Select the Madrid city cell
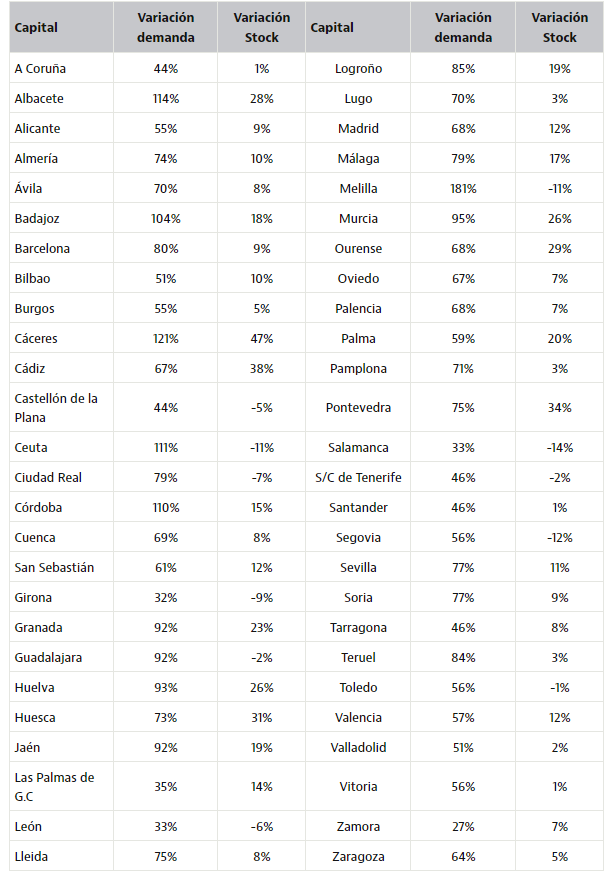614x872 pixels. [x=358, y=128]
